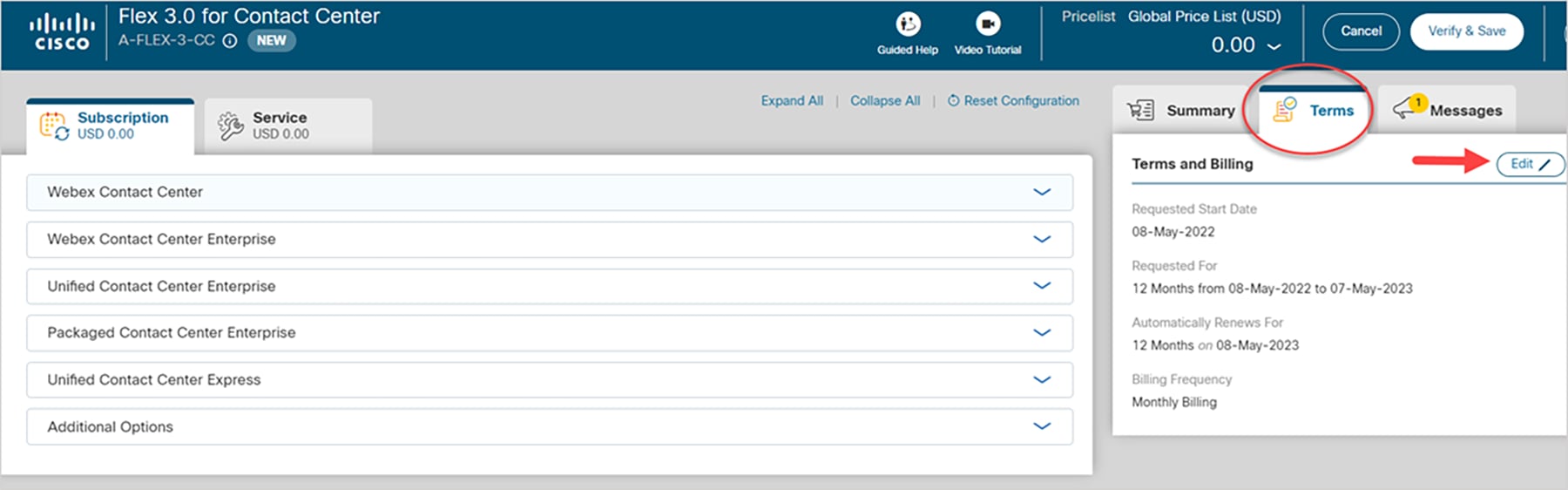Click the Terms and Billing heading

click(1193, 164)
